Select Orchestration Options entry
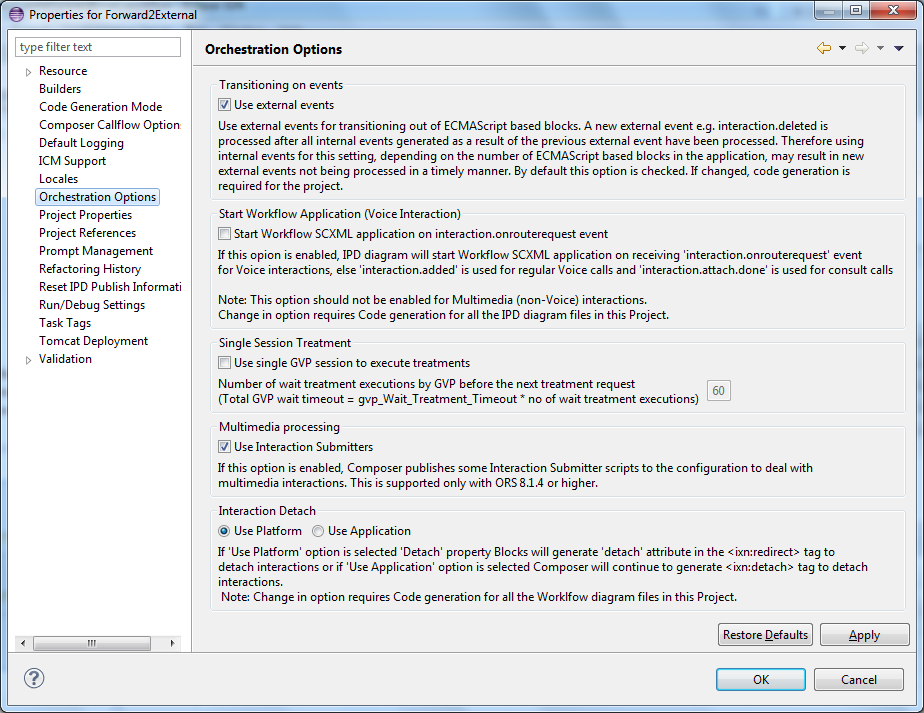The height and width of the screenshot is (713, 924). pos(98,197)
